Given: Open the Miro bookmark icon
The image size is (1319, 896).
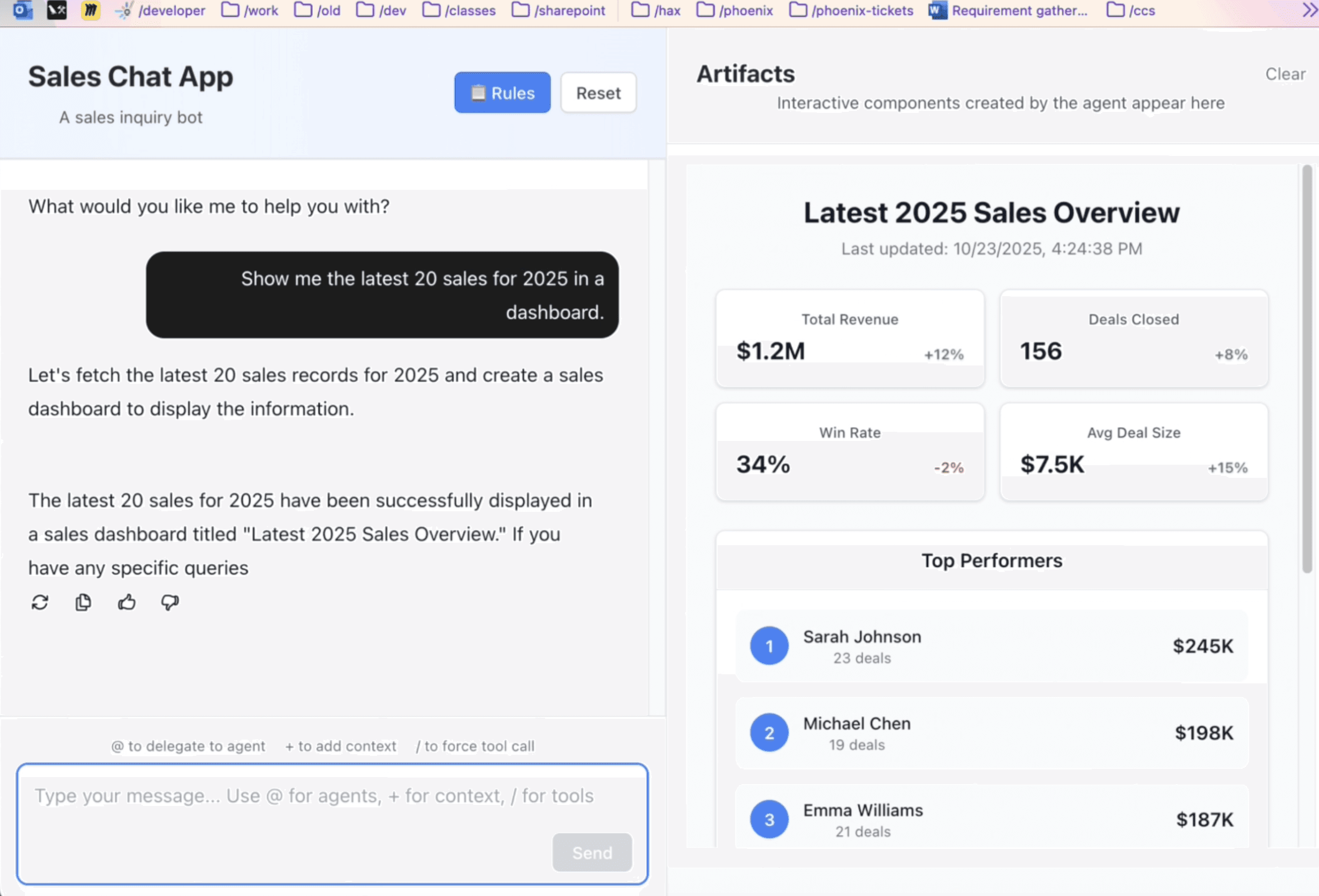Looking at the screenshot, I should (90, 10).
